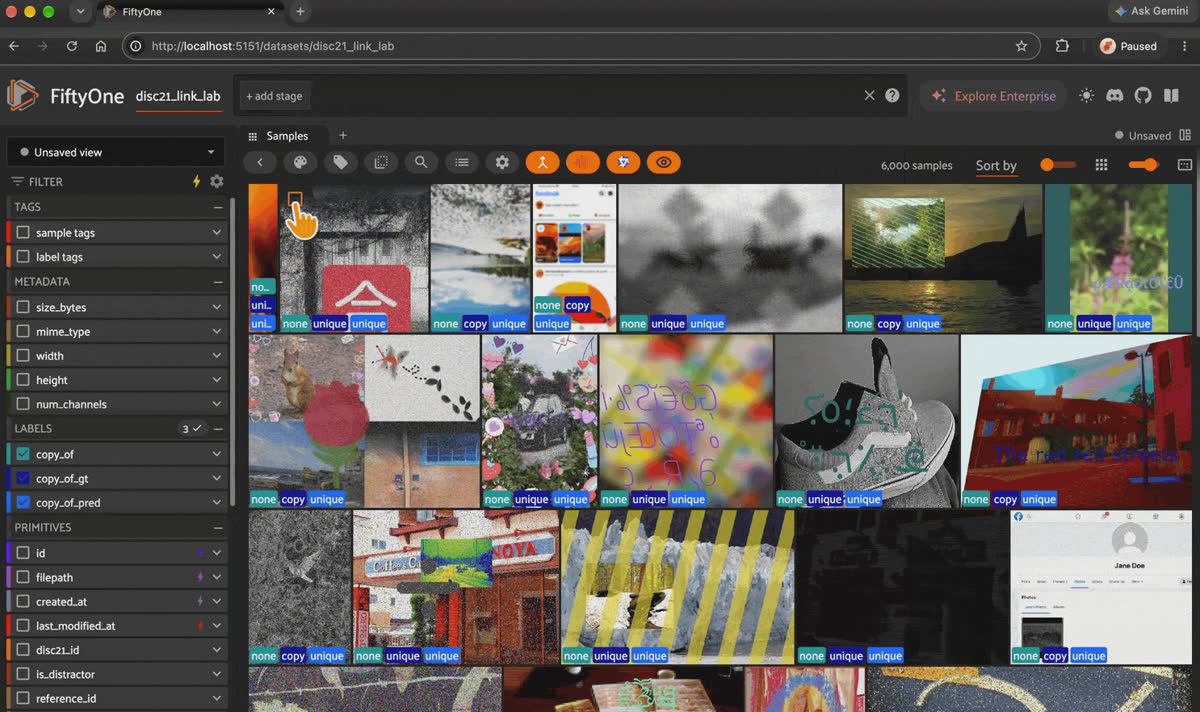1200x712 pixels.
Task: Open the Discord icon link
Action: (x=1115, y=96)
